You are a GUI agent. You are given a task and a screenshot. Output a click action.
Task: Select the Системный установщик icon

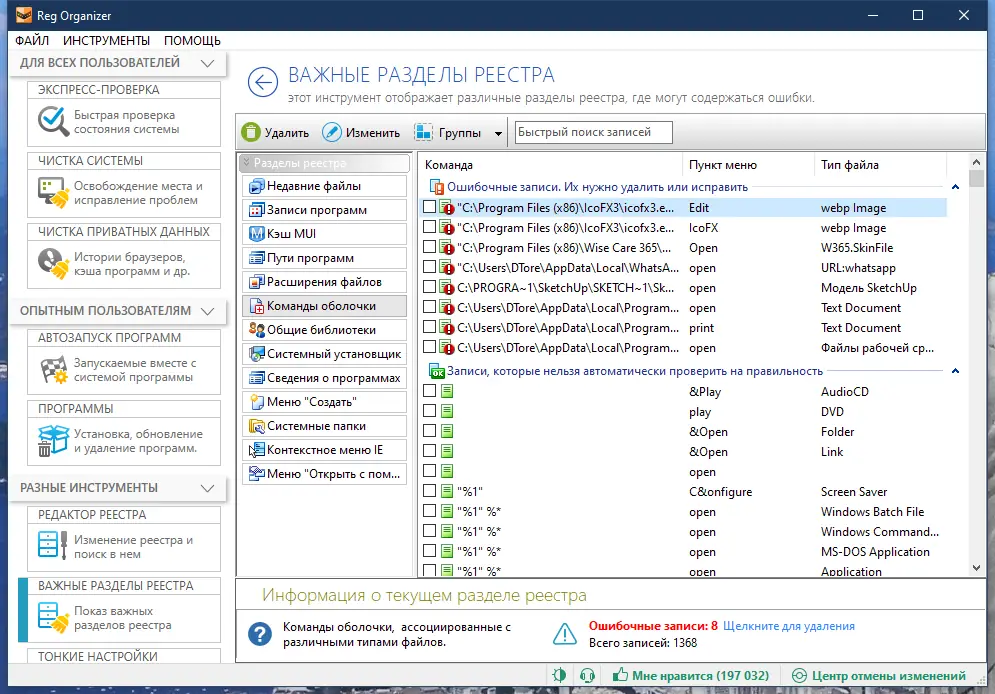pyautogui.click(x=256, y=354)
